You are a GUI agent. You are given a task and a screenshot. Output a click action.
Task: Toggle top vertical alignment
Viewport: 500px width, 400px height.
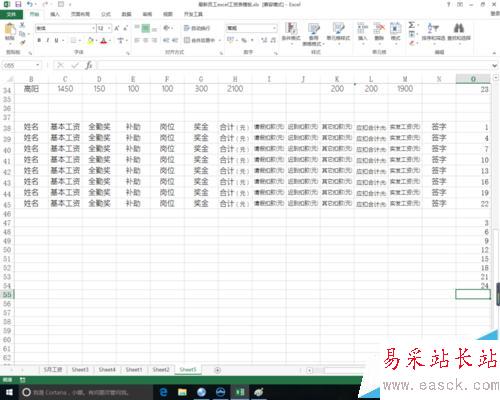[x=137, y=28]
